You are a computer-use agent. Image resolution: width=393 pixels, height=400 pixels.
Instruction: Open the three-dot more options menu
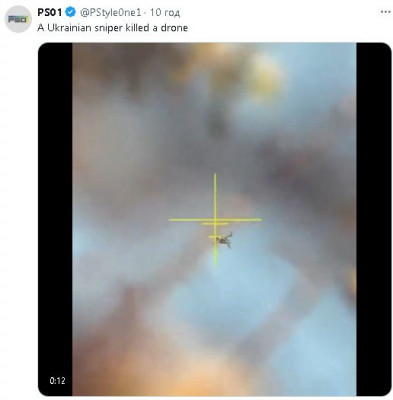coord(385,12)
